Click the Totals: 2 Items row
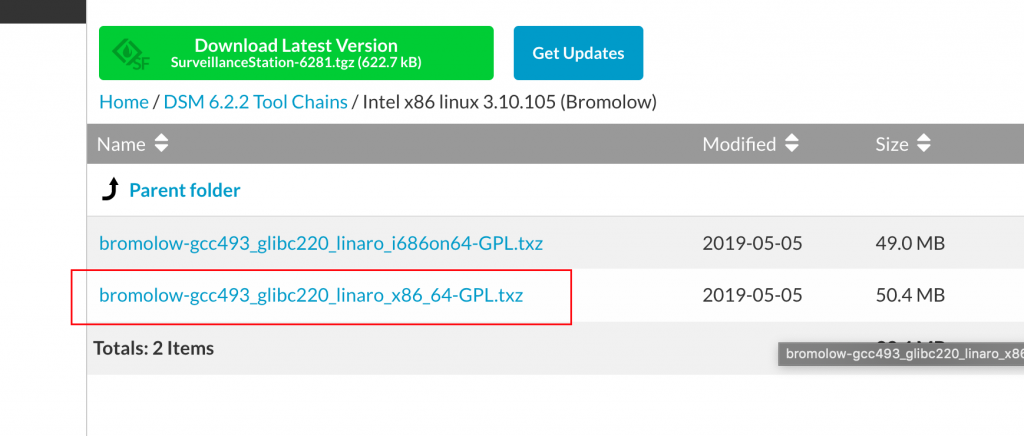This screenshot has height=436, width=1024. pyautogui.click(x=555, y=348)
